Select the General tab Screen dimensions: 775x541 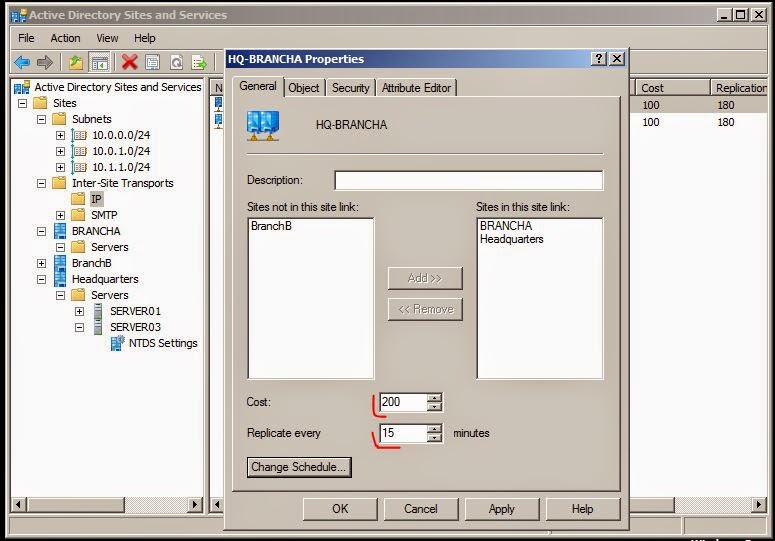click(x=258, y=86)
